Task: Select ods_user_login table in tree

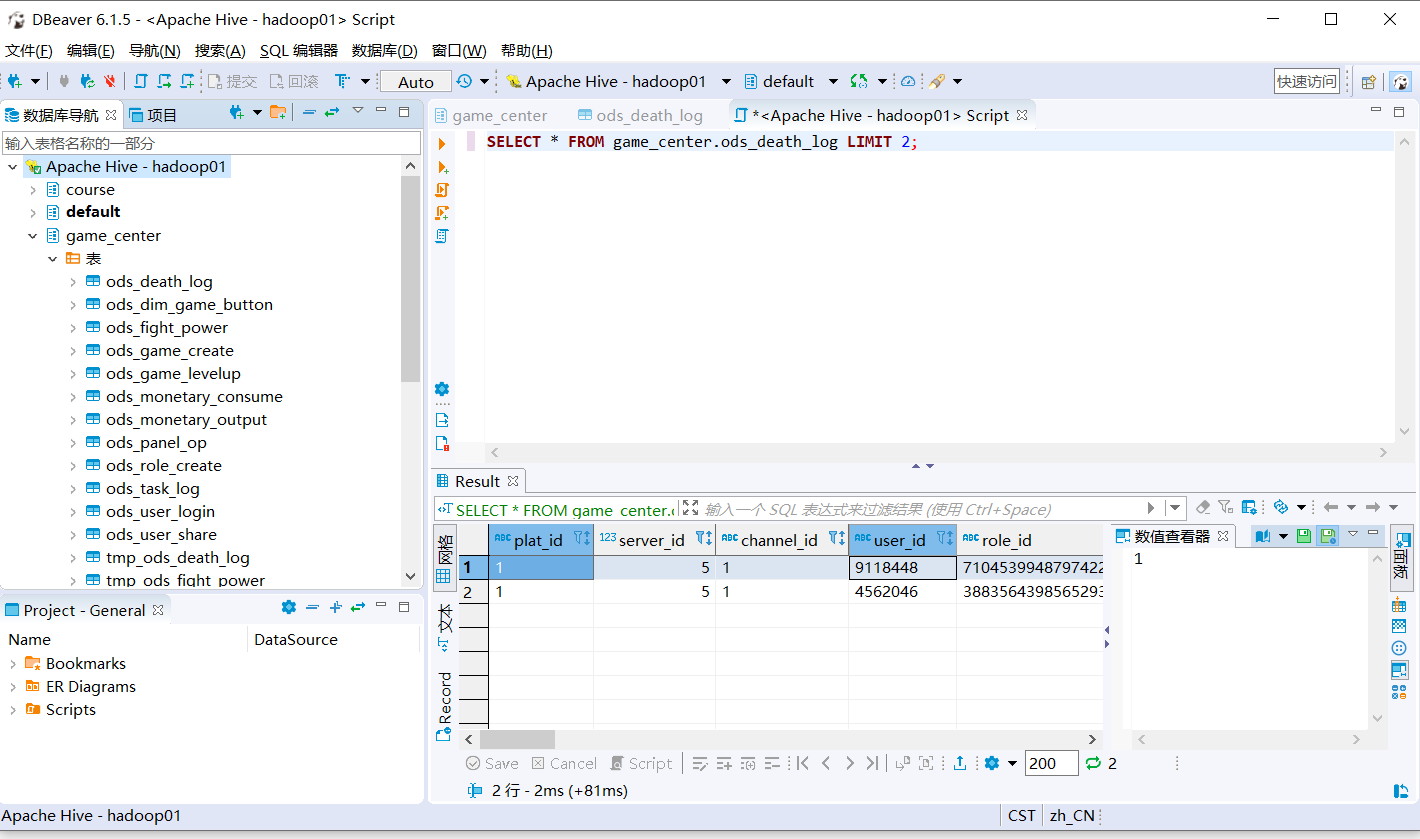Action: [160, 512]
